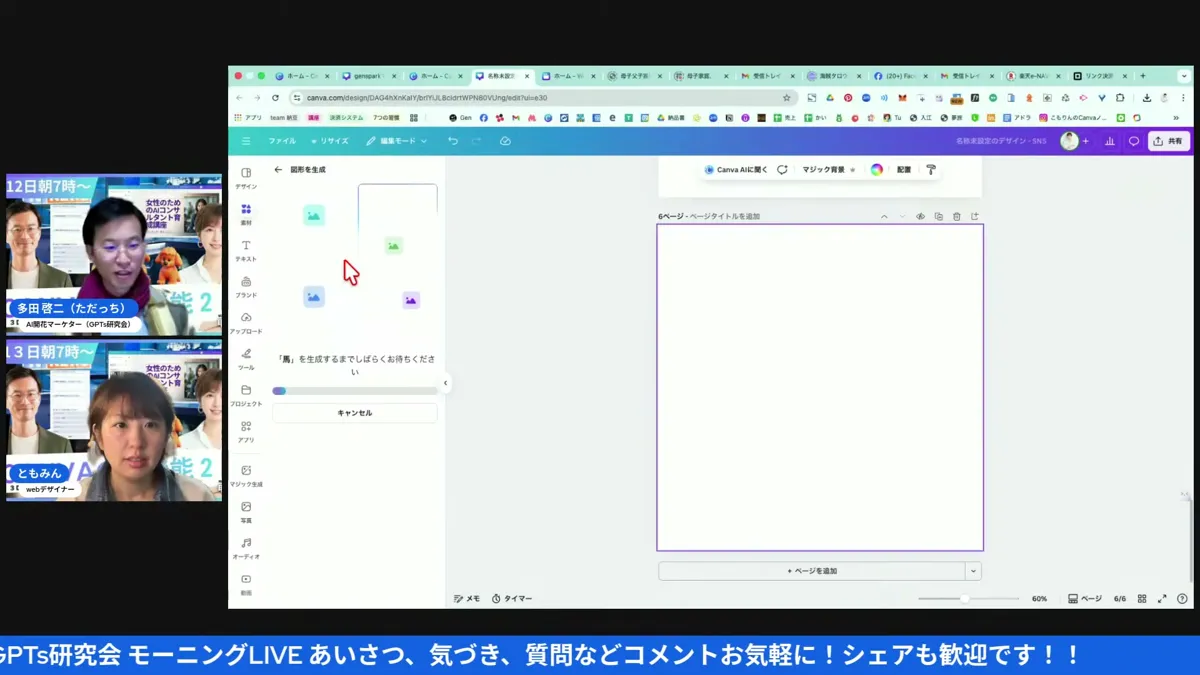1200x675 pixels.
Task: Open アプリ bookmarks bar shortcut
Action: point(248,118)
